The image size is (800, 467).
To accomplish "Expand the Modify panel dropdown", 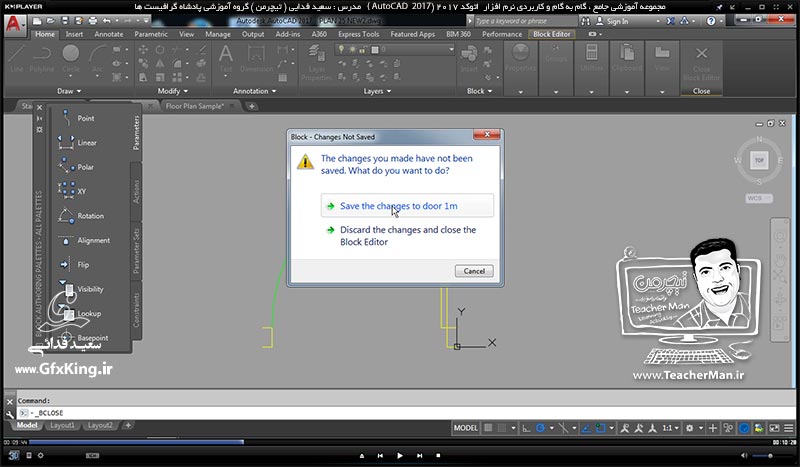I will tap(172, 91).
